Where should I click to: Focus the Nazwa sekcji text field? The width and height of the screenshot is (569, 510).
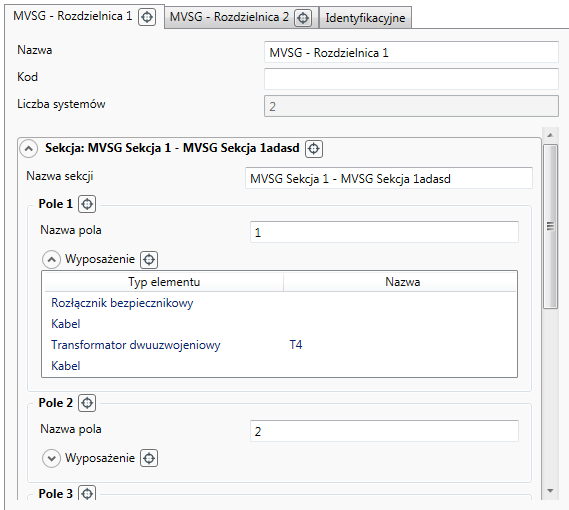(x=389, y=178)
